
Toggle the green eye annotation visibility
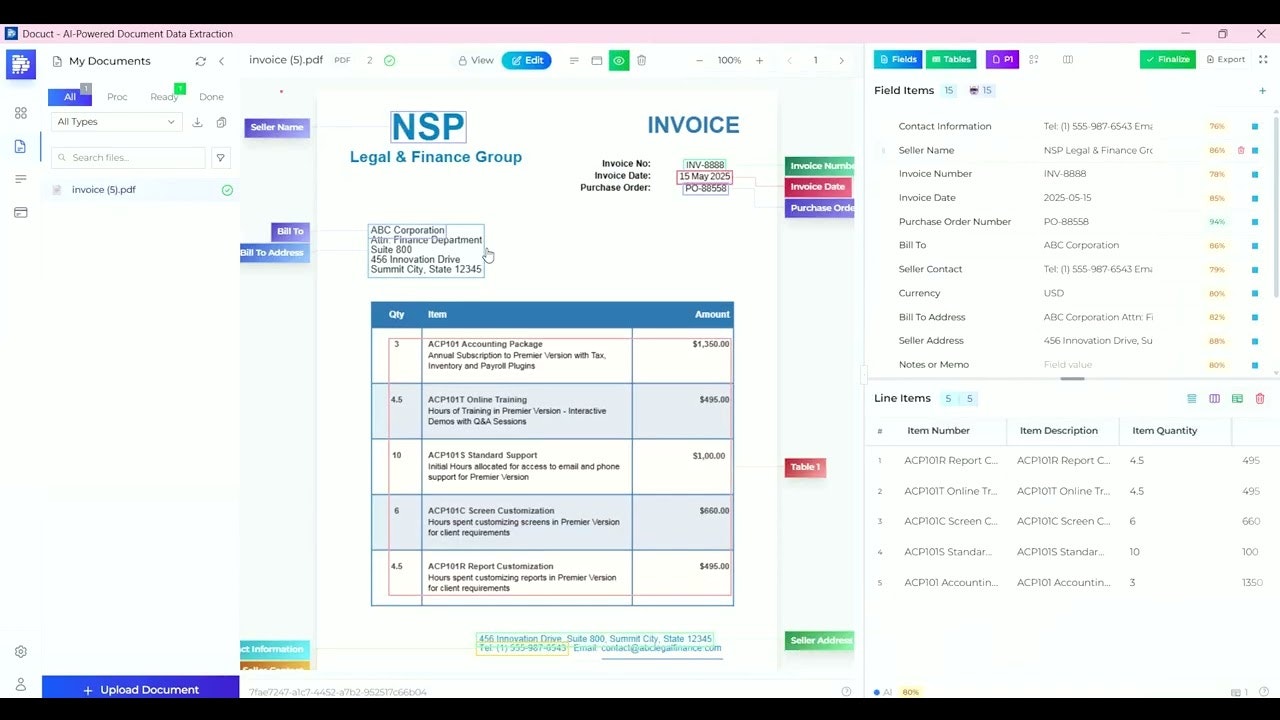(619, 60)
